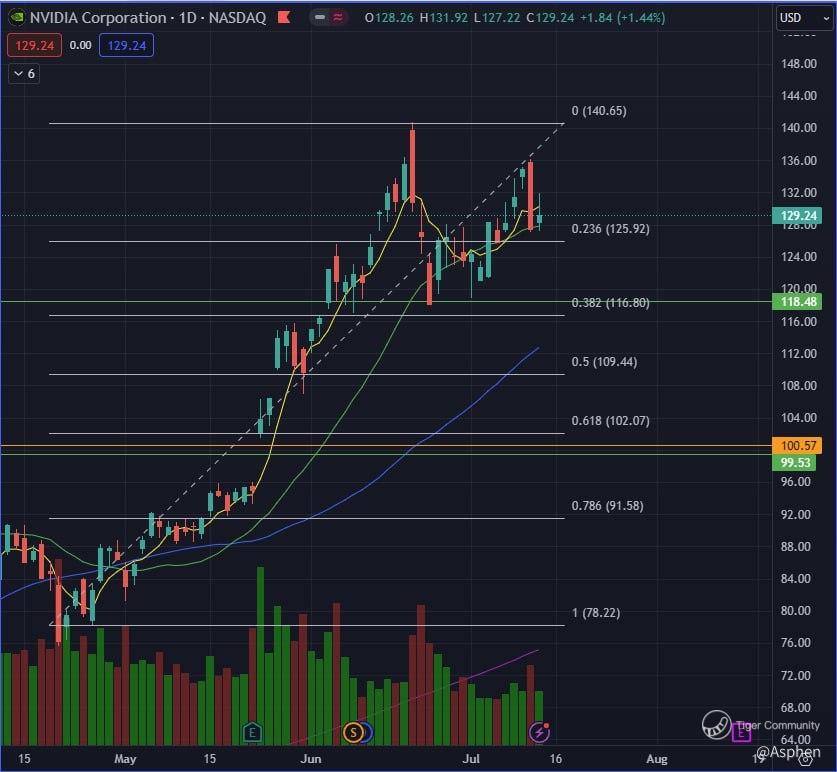Viewport: 837px width, 772px height.
Task: Click the NVIDIA logo icon
Action: click(x=18, y=17)
